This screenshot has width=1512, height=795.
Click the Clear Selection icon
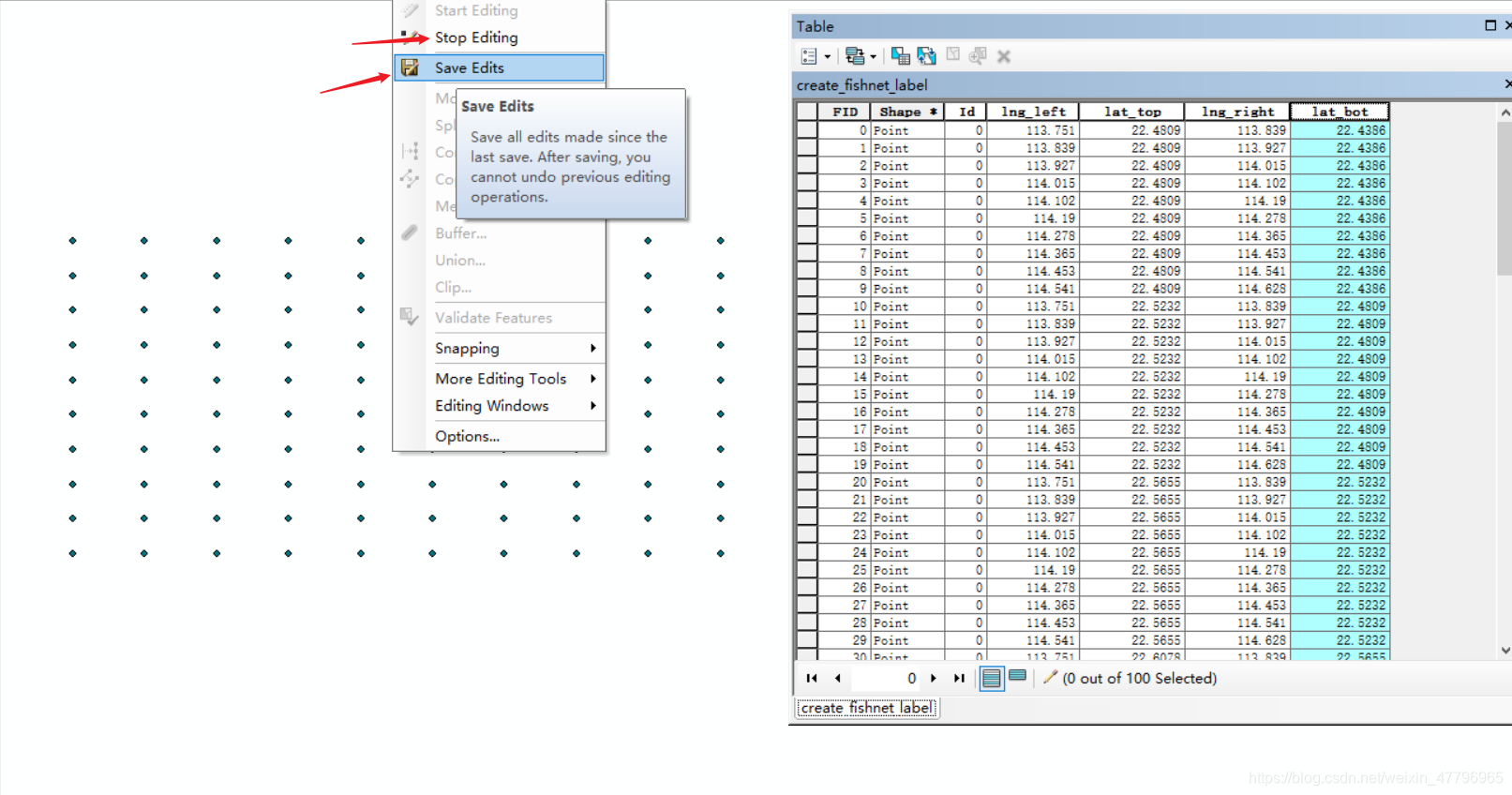point(953,55)
